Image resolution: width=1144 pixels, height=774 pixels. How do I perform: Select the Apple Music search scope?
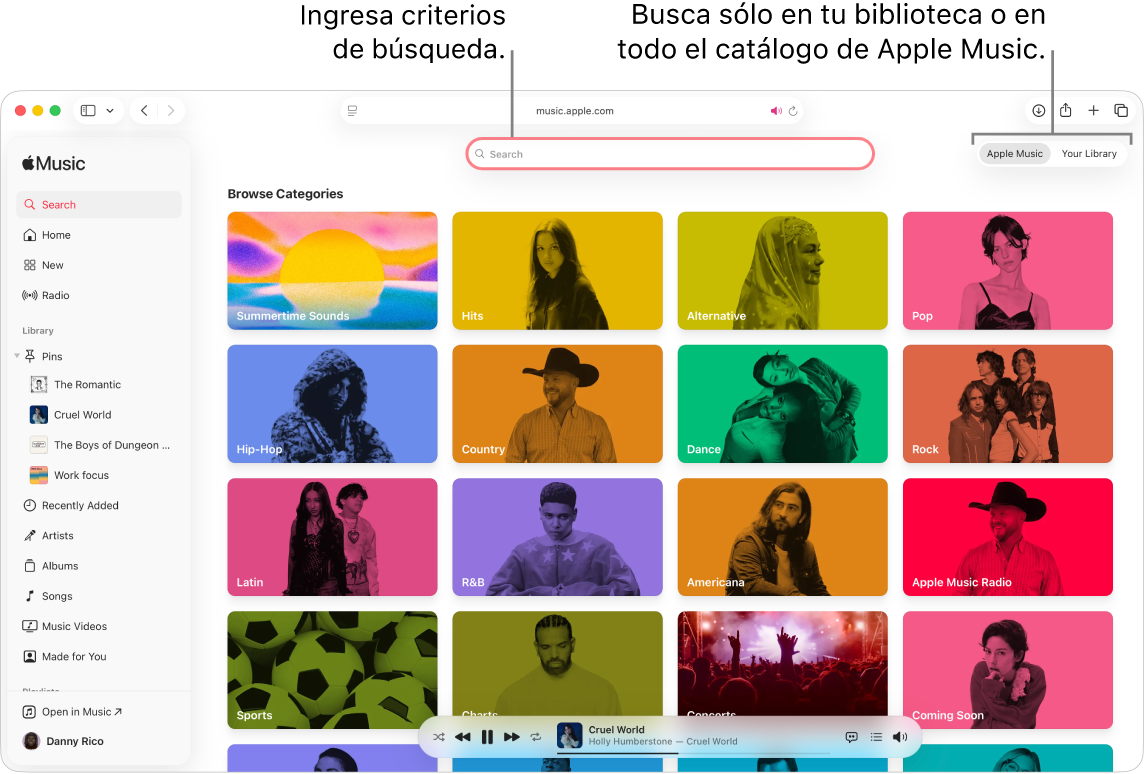coord(1014,154)
